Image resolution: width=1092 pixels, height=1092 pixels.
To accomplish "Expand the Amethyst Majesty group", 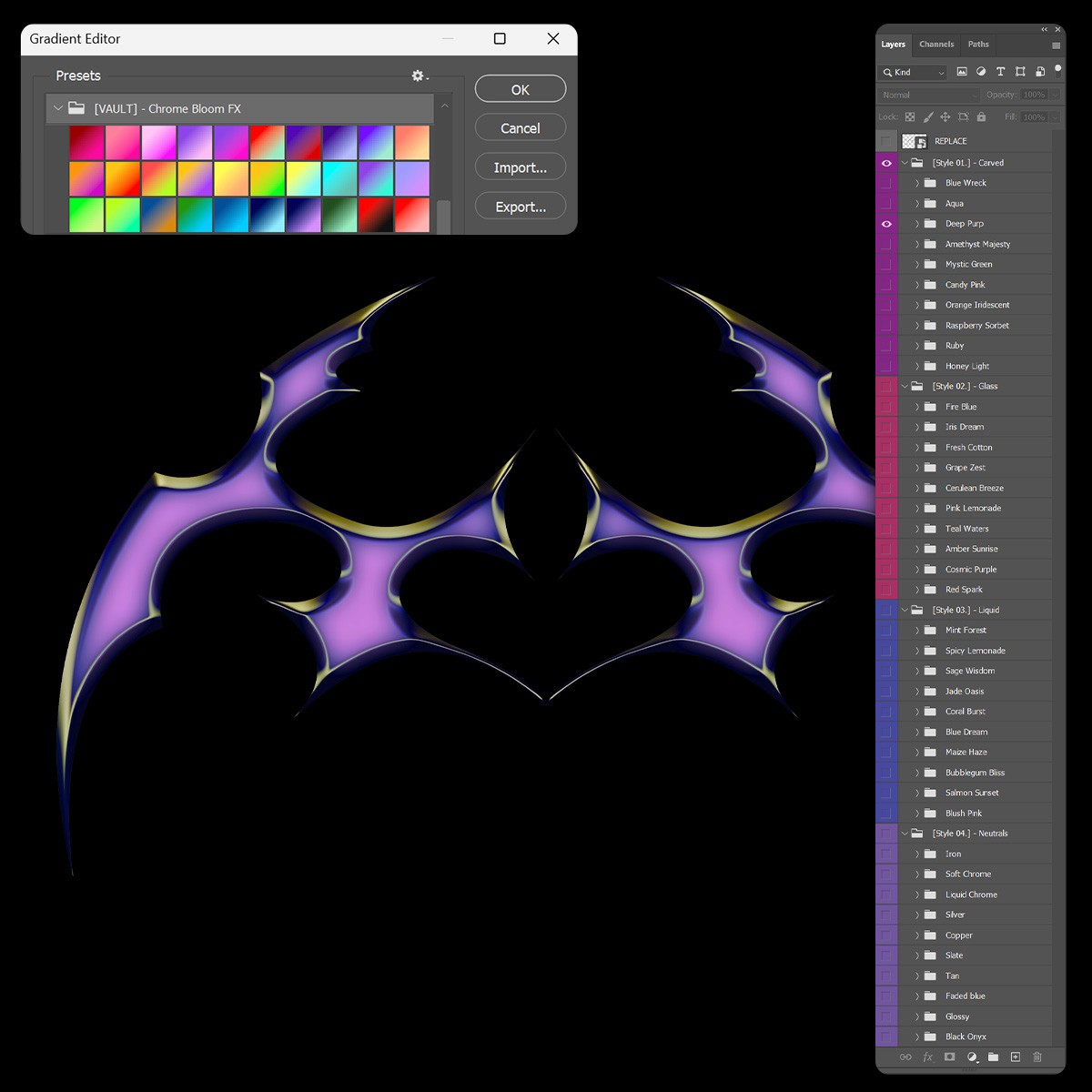I will [917, 244].
